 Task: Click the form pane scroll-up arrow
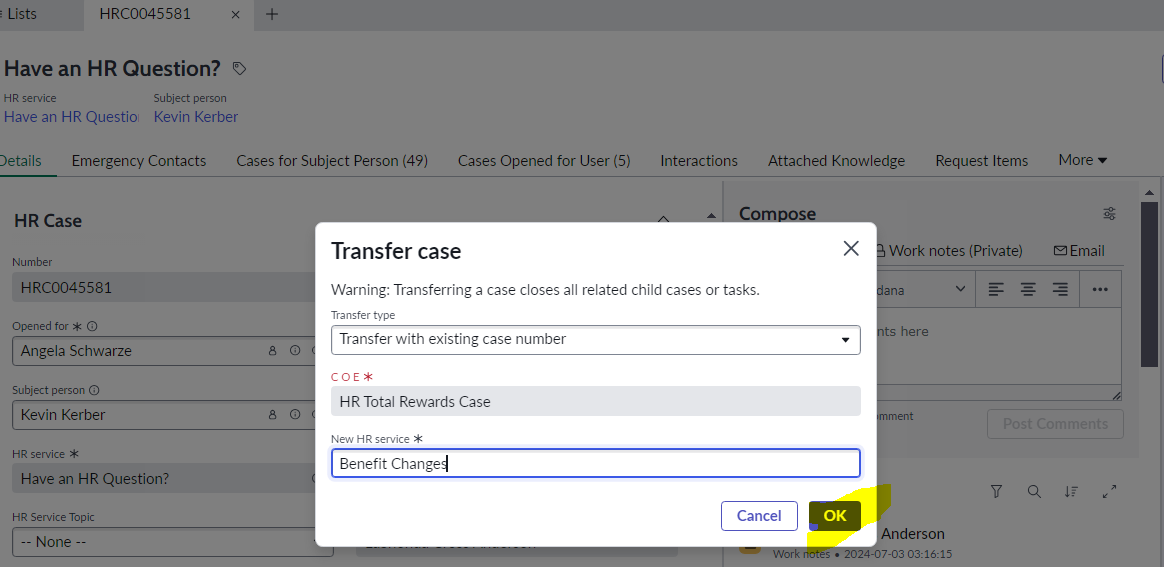(x=711, y=216)
